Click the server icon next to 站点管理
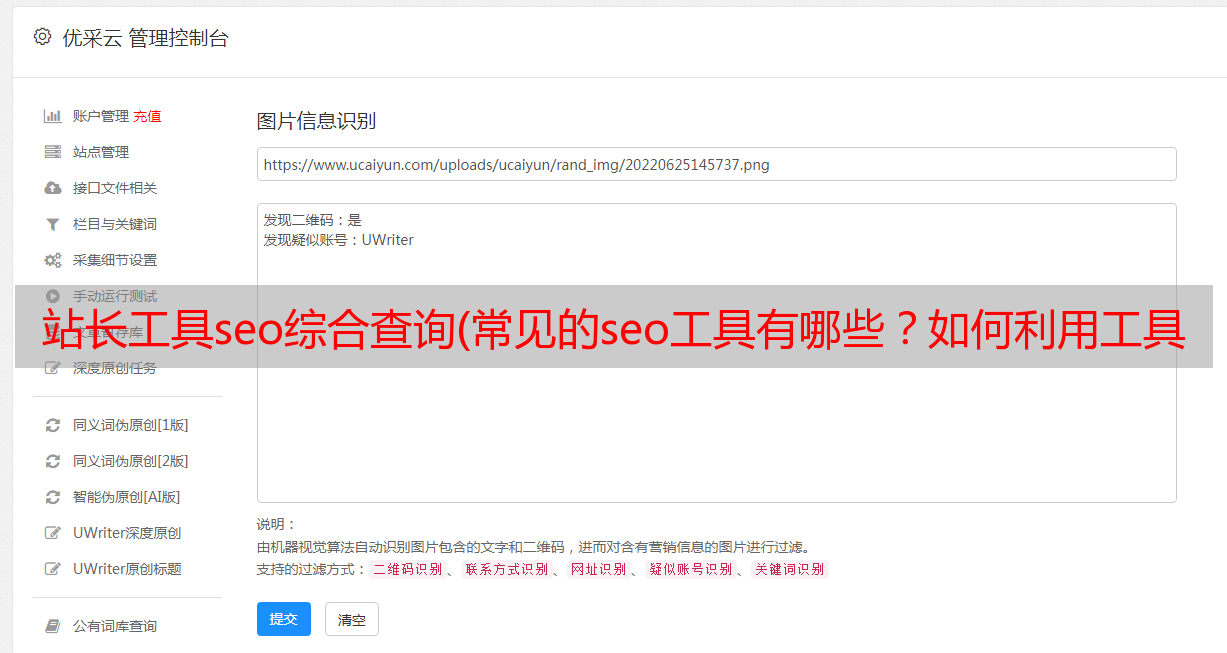The height and width of the screenshot is (653, 1227). coord(53,152)
